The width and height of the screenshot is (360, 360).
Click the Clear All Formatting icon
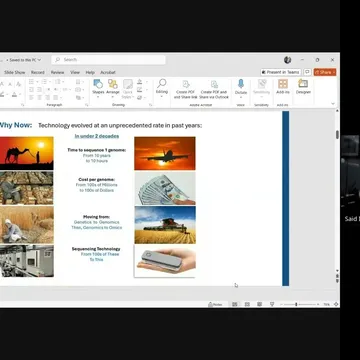[19, 84]
